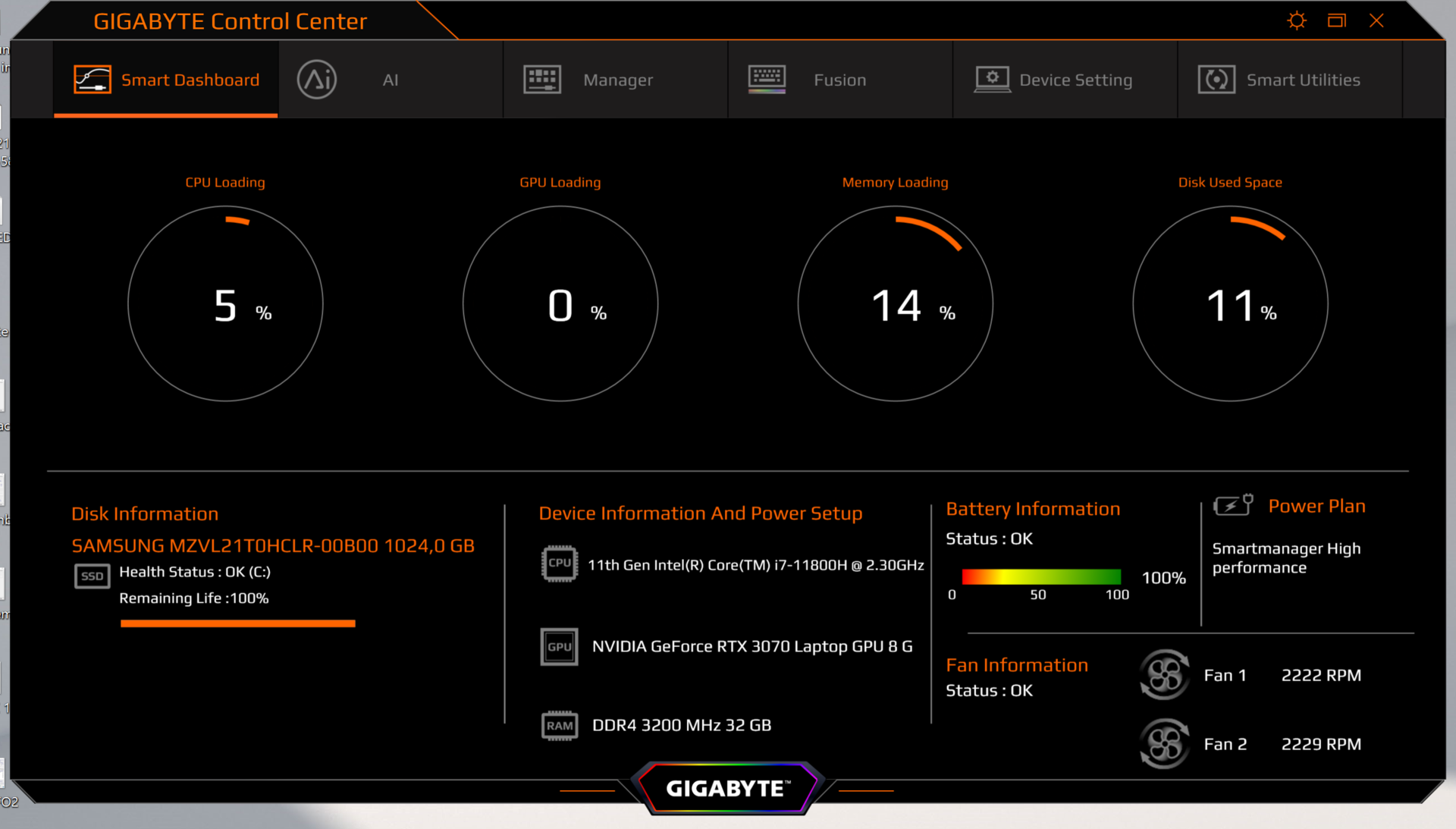Click DDR4 3200 MHz 32 GB text

(x=682, y=725)
